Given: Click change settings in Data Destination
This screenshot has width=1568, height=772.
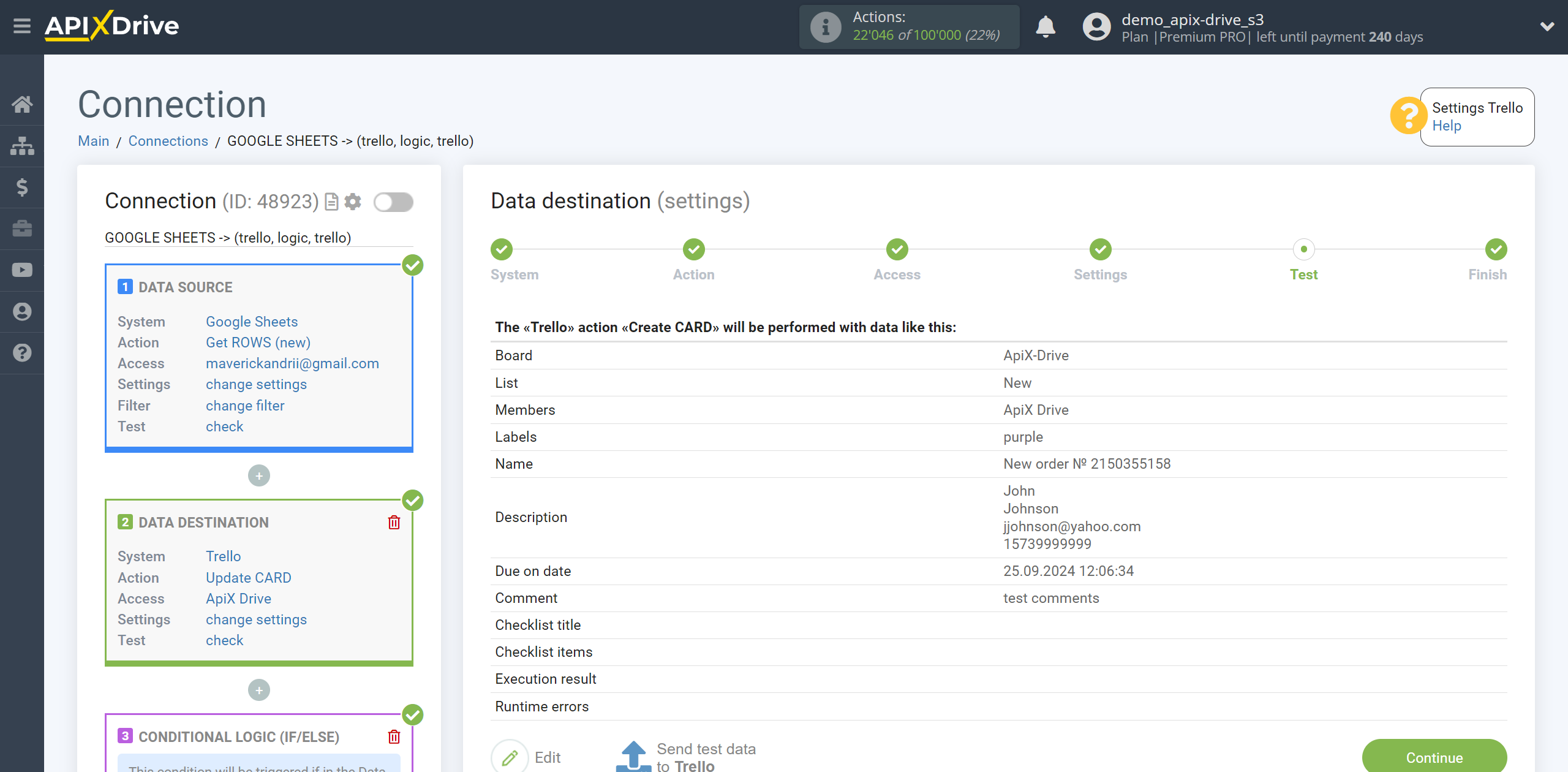Looking at the screenshot, I should [x=256, y=619].
